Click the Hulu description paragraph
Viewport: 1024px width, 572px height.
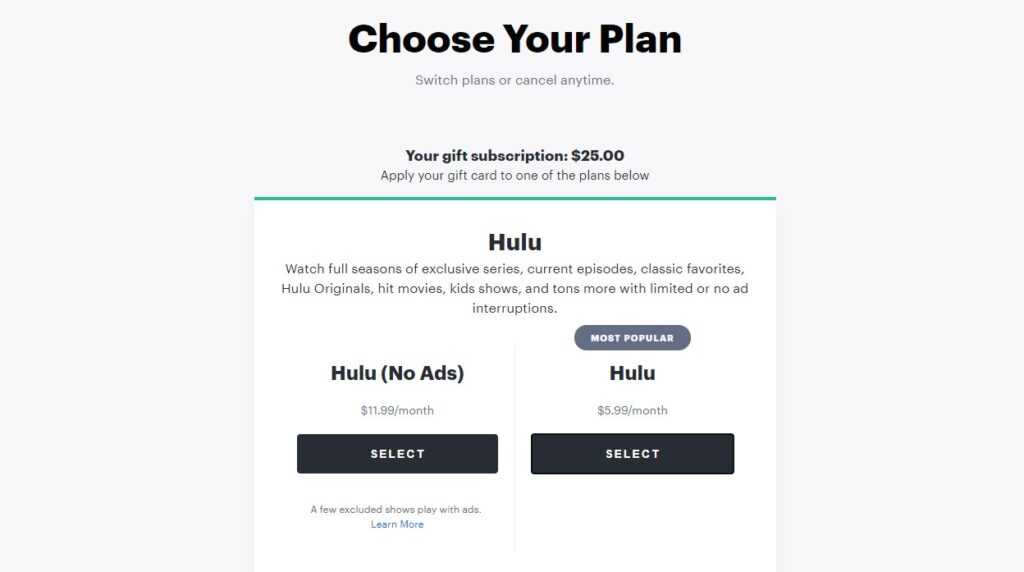point(514,288)
